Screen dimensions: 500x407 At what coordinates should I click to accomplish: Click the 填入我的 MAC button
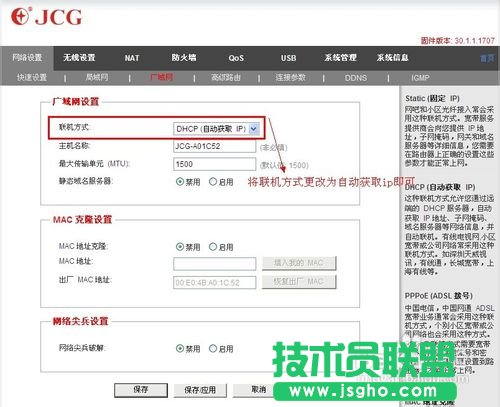coord(299,263)
